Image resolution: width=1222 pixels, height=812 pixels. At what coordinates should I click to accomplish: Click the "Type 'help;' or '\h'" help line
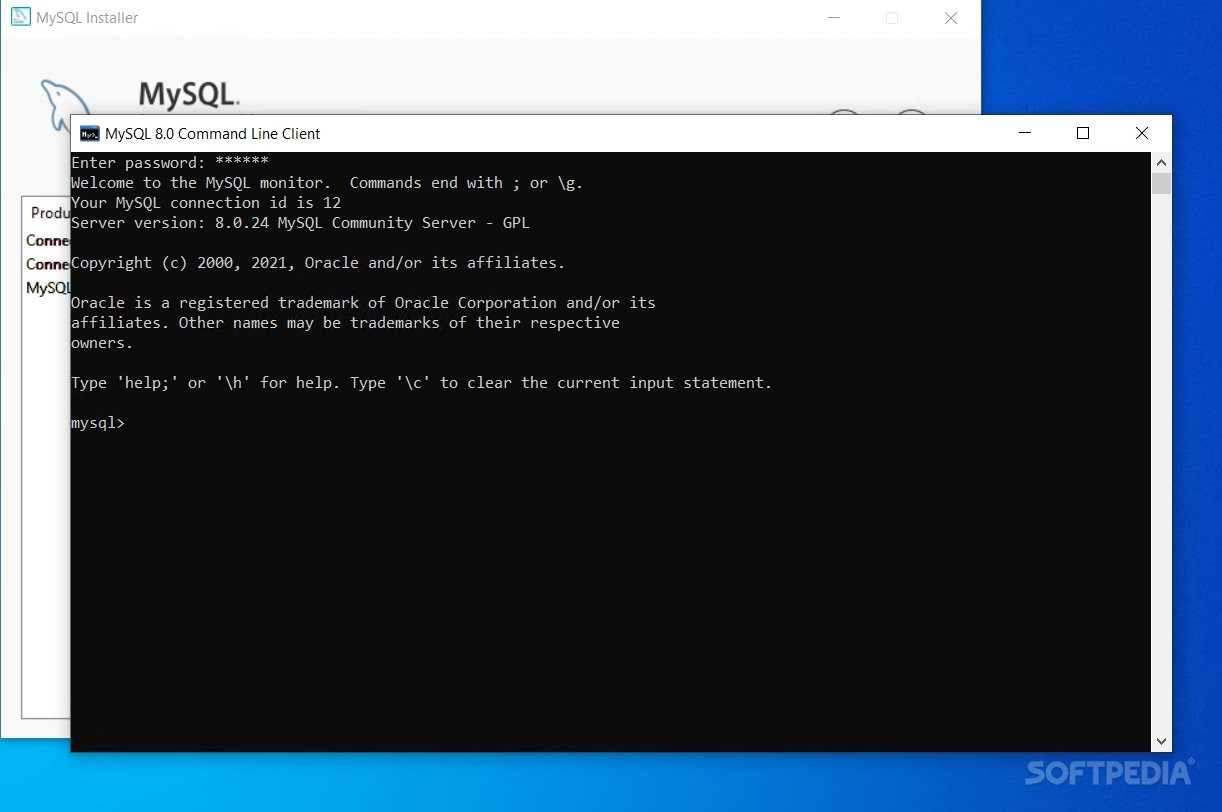pyautogui.click(x=421, y=382)
